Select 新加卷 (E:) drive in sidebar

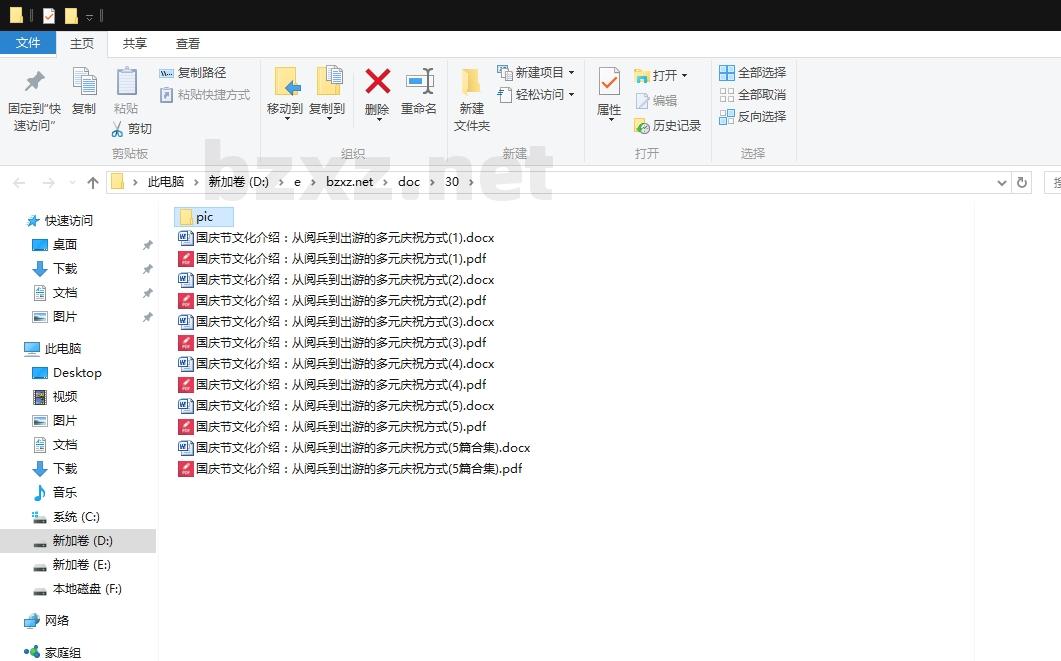pos(81,565)
